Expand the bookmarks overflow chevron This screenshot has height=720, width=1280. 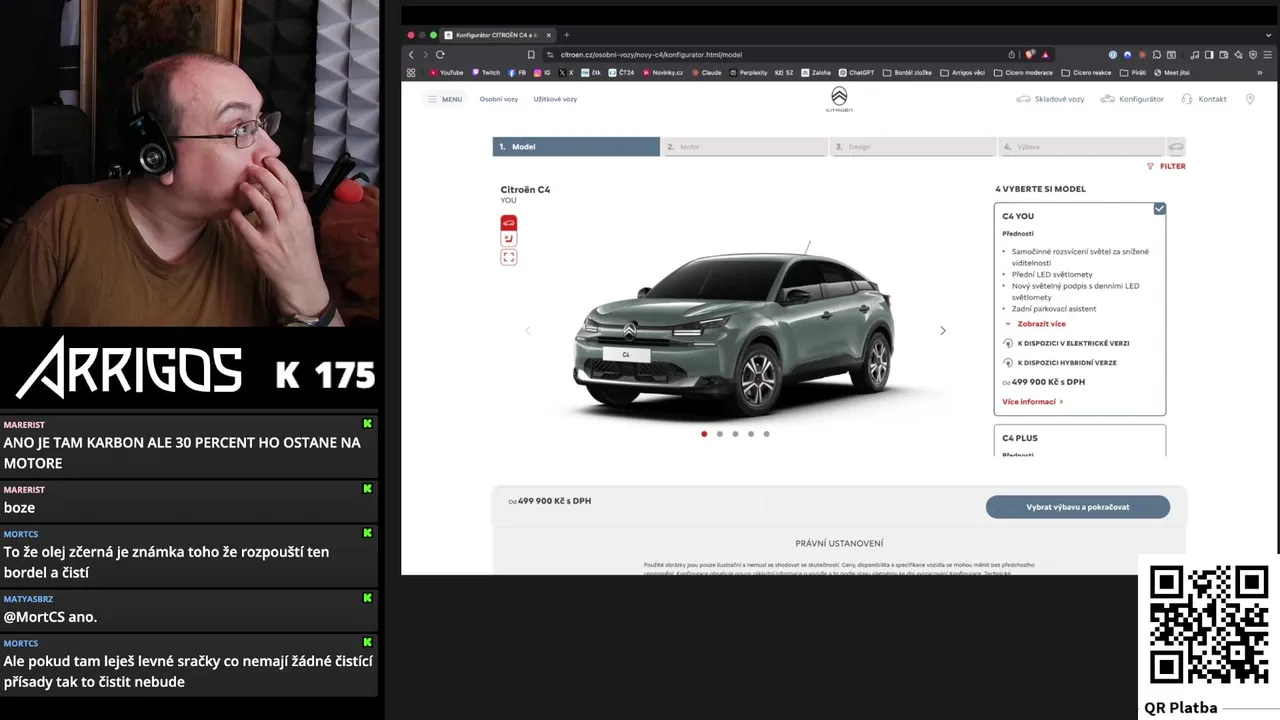(x=1259, y=72)
